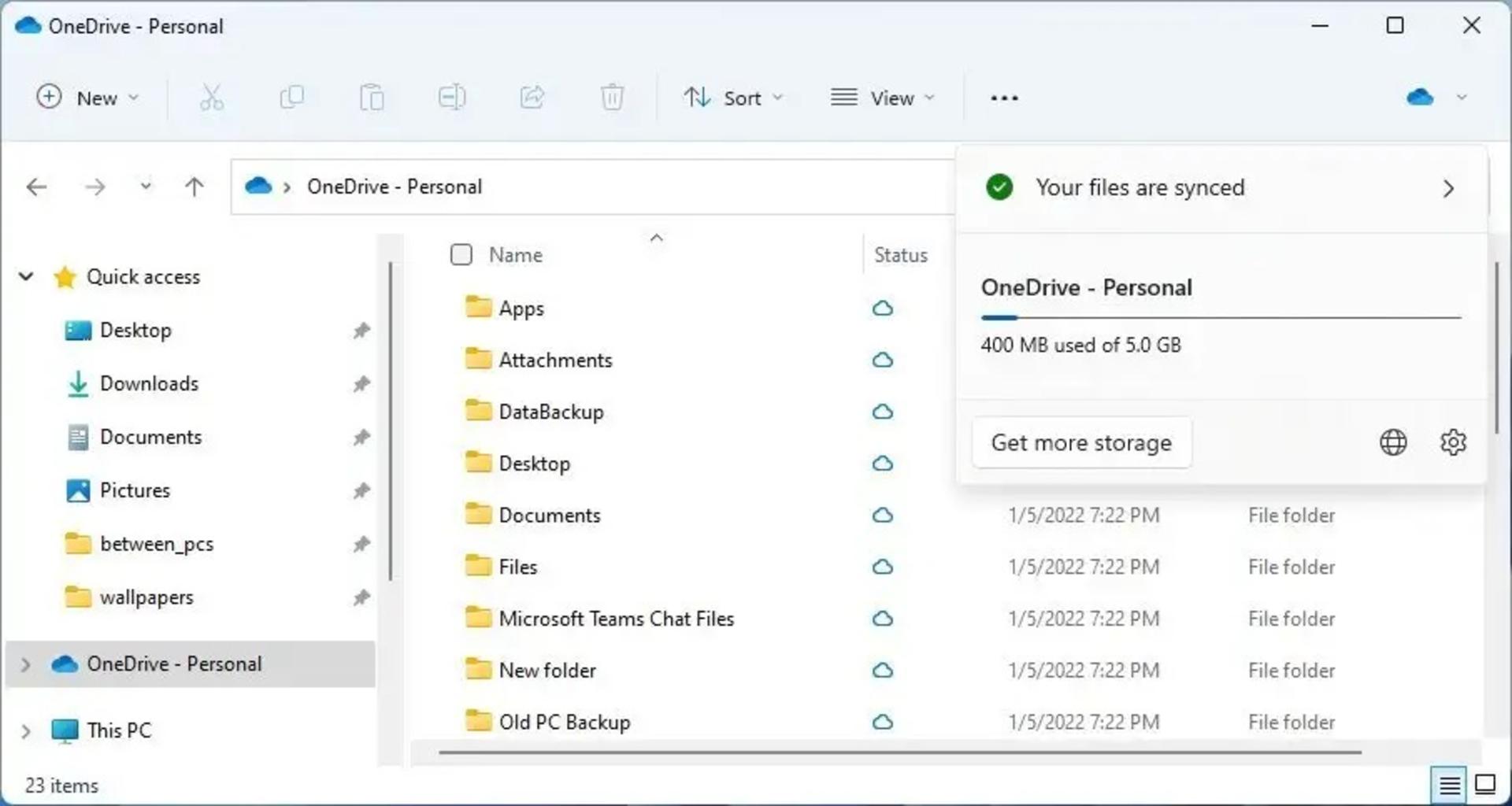Open the Your files are synced details

click(x=1221, y=188)
